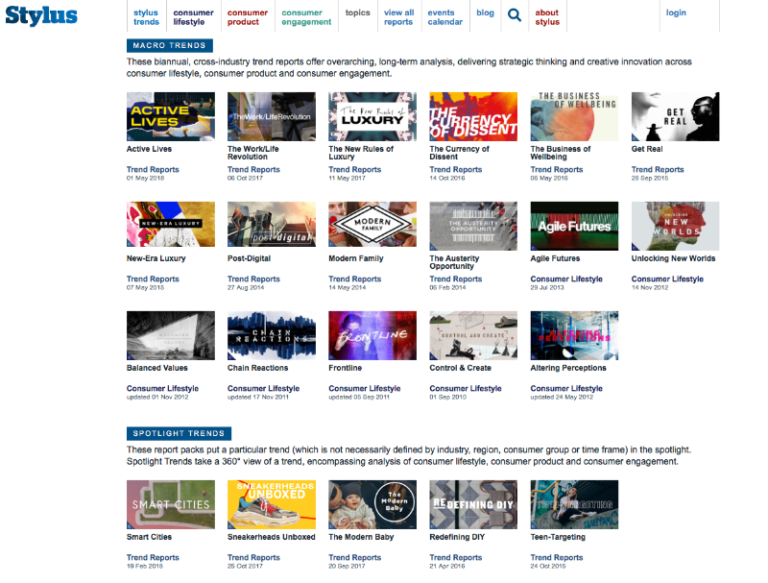Select the Modern Family report image
This screenshot has height=583, width=768.
(372, 226)
